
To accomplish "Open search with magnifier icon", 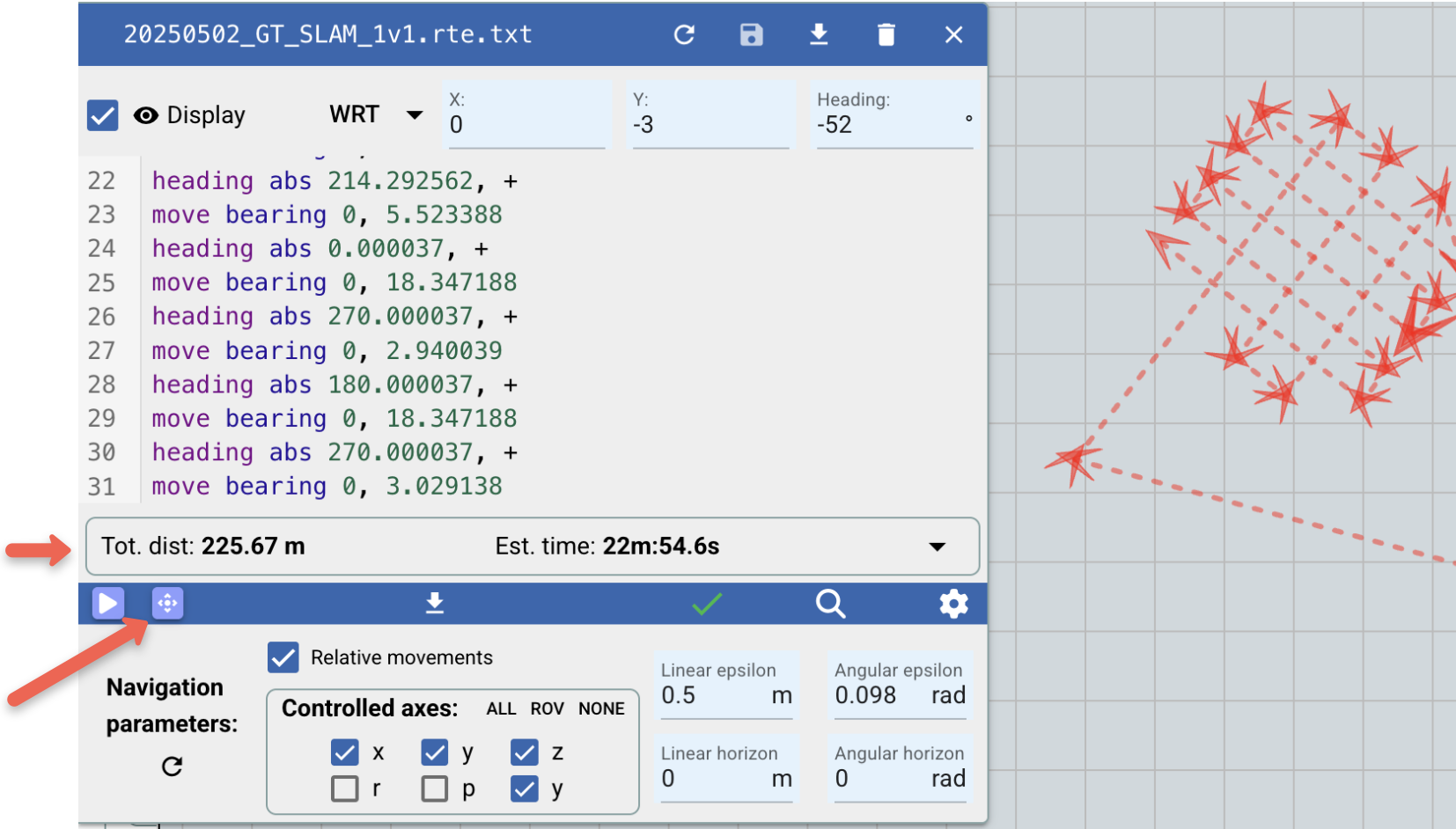I will [x=830, y=604].
